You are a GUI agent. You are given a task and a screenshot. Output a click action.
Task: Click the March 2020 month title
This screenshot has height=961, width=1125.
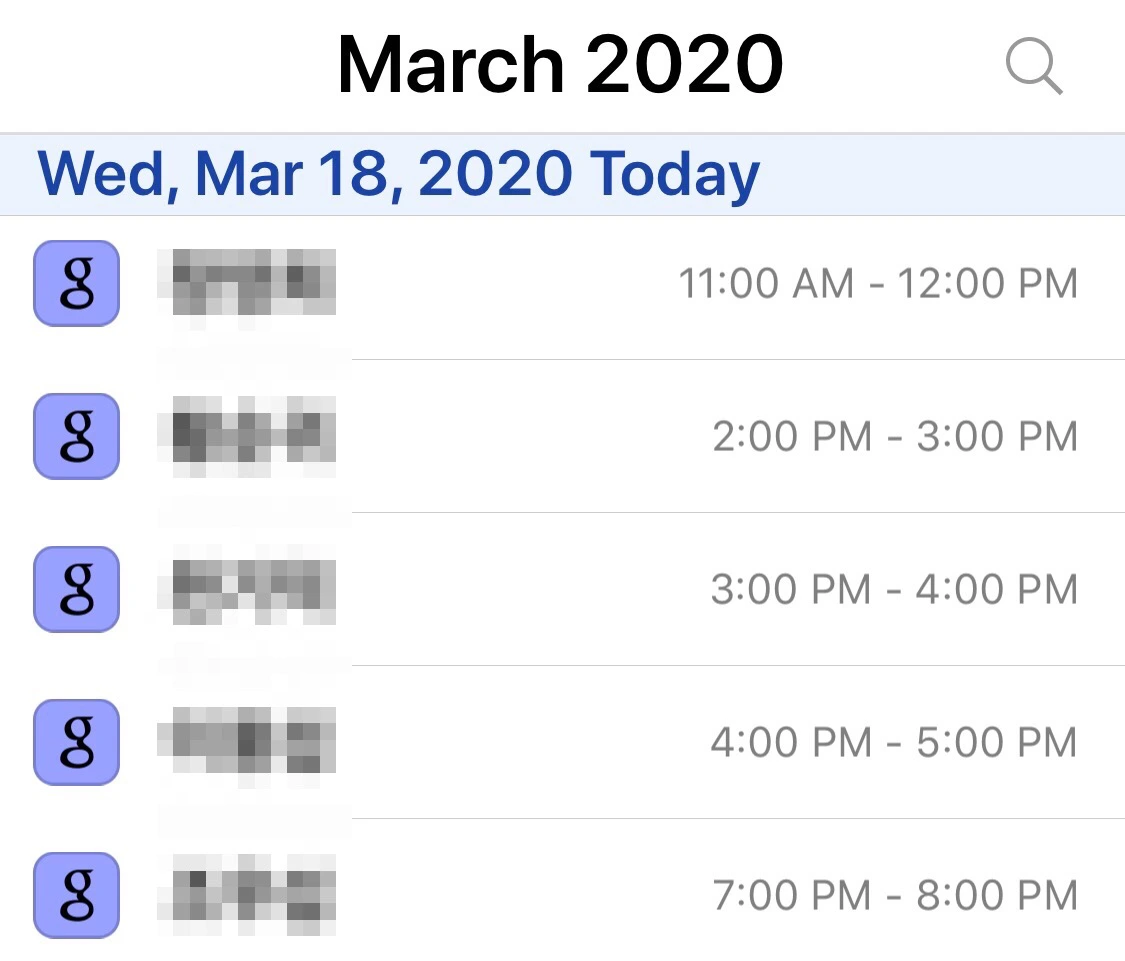560,66
